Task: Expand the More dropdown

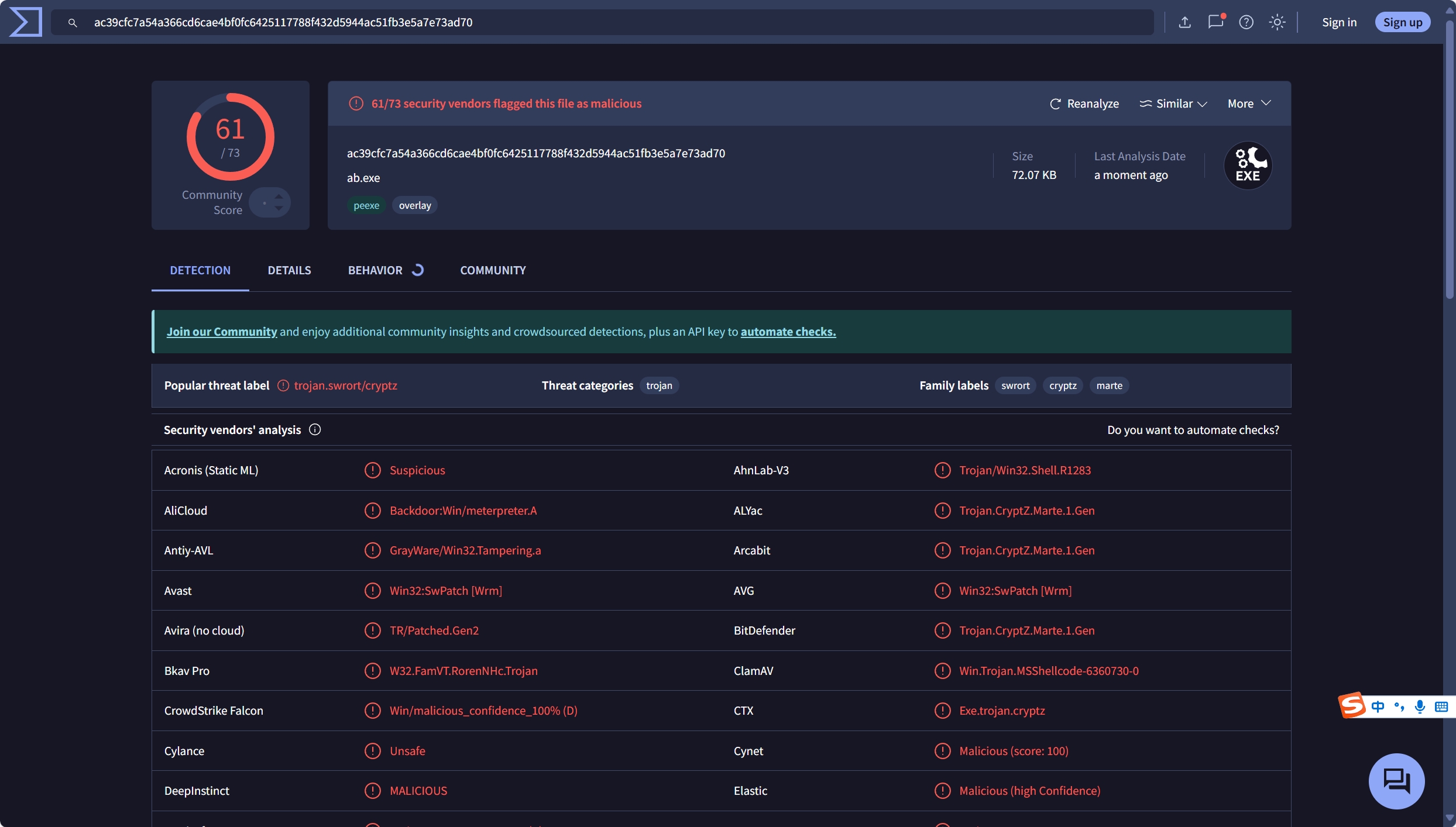Action: (1249, 104)
